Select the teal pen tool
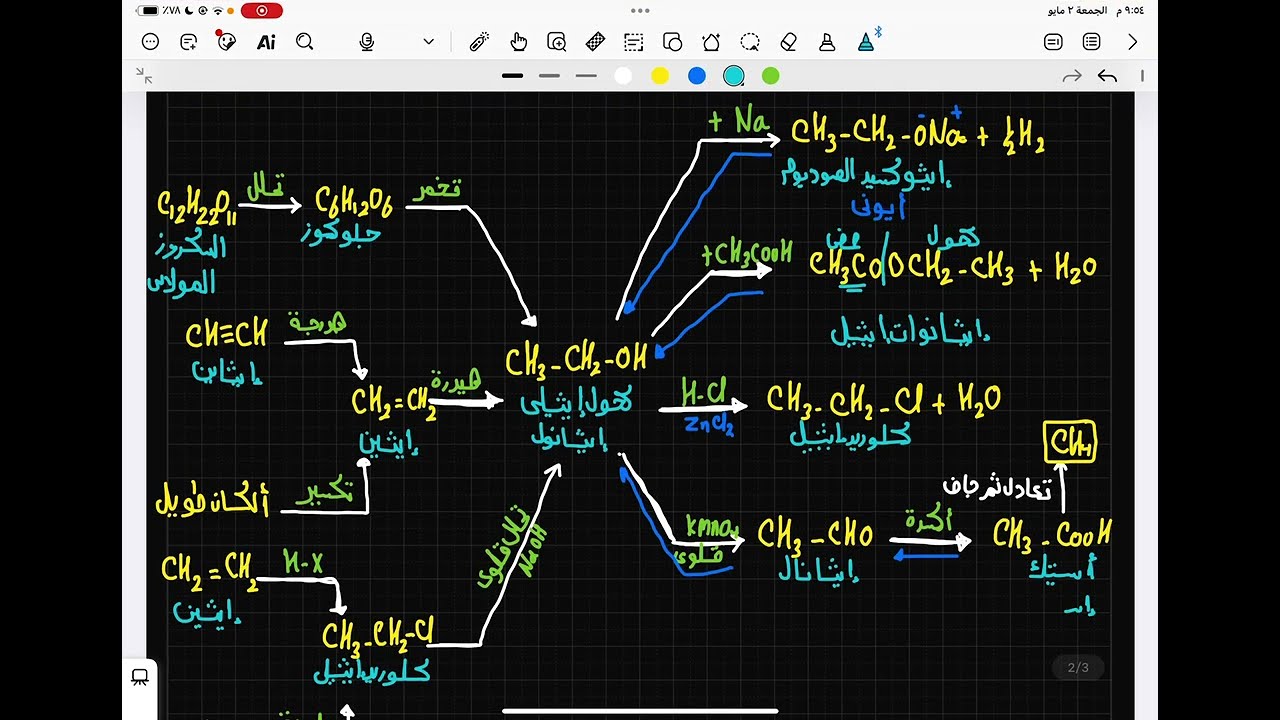 coord(866,42)
